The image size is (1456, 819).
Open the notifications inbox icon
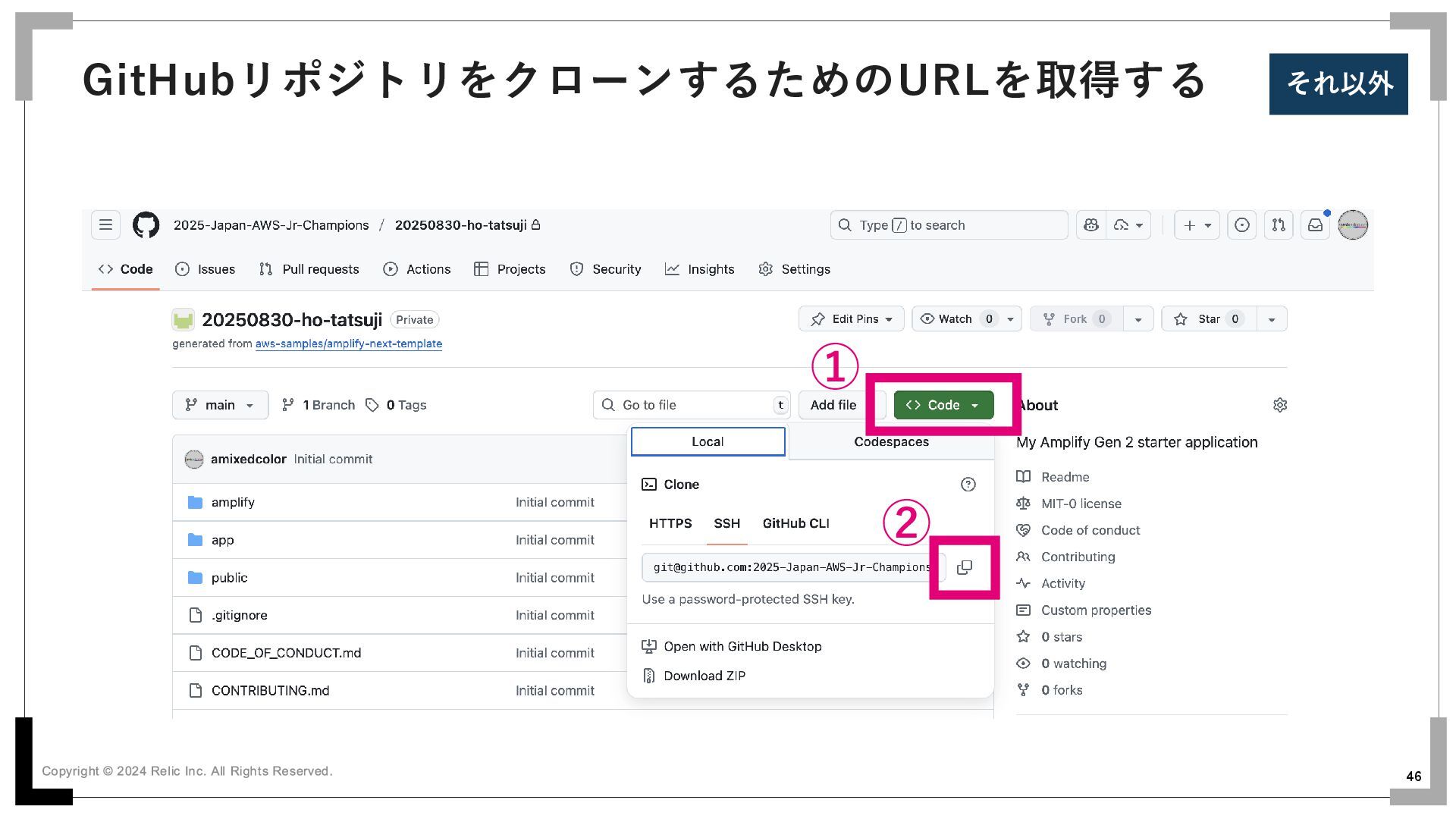[x=1316, y=225]
